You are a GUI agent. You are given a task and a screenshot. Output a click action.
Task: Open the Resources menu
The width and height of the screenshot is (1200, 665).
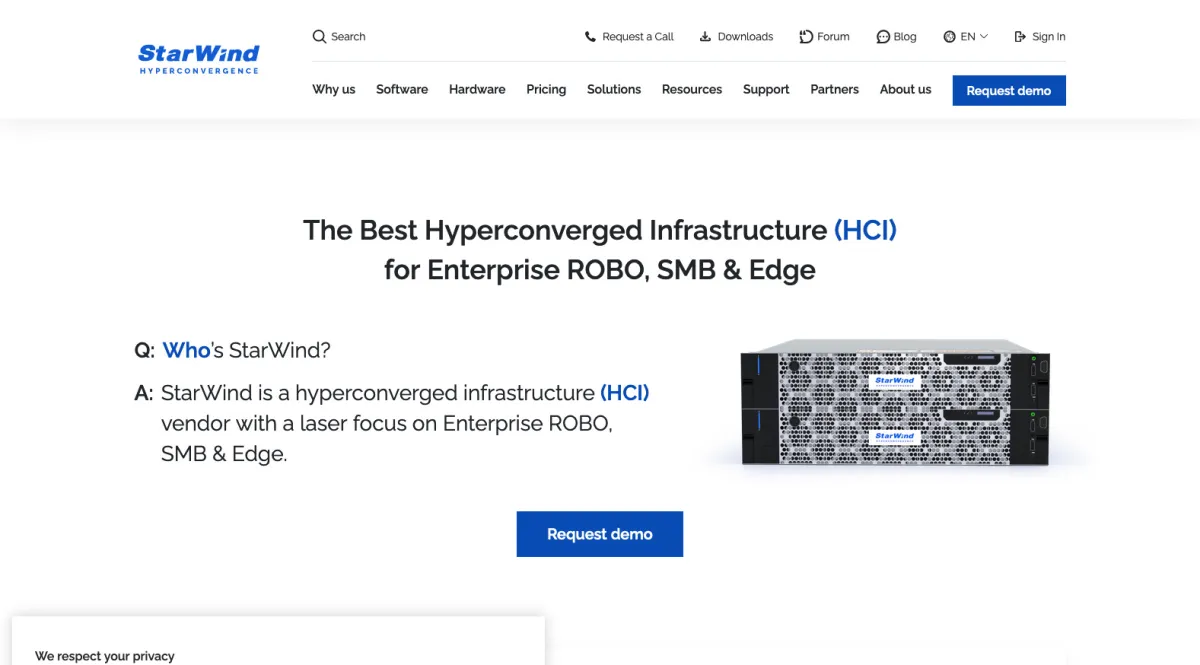click(692, 89)
